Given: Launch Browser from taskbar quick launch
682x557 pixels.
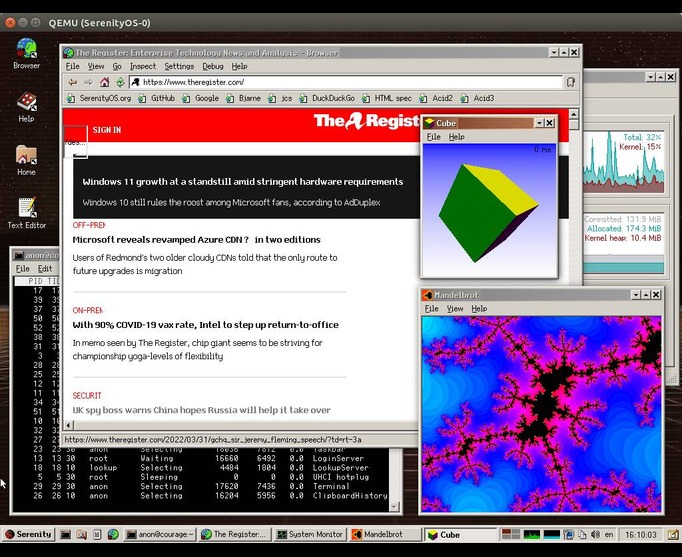Looking at the screenshot, I should (x=113, y=535).
